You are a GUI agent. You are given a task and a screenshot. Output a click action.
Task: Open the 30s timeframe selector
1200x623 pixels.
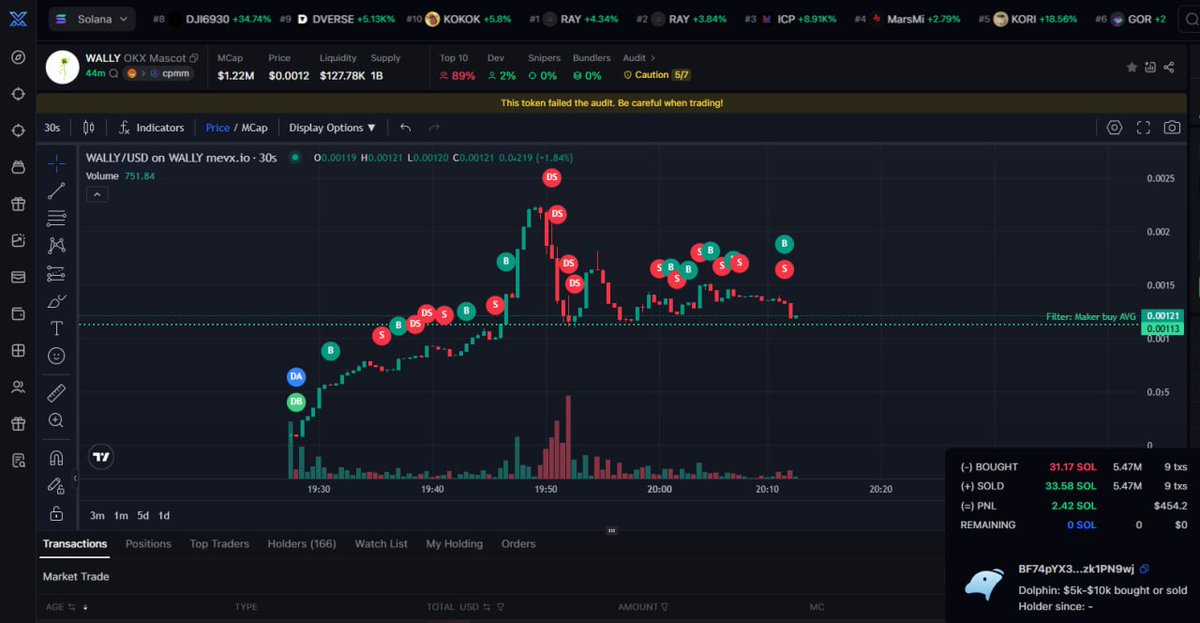pyautogui.click(x=52, y=128)
